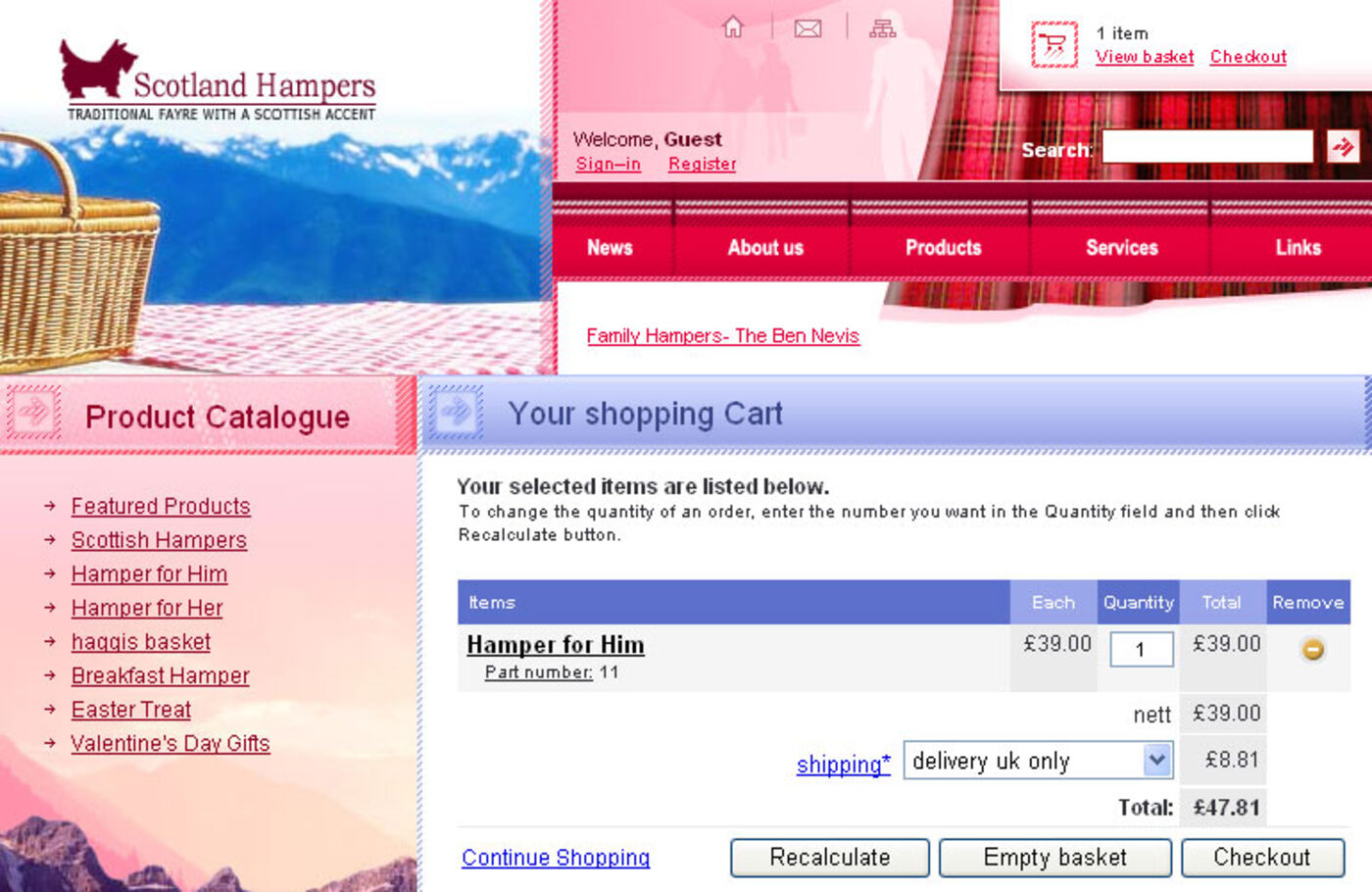The width and height of the screenshot is (1372, 892).
Task: Open the Products menu
Action: 943,248
